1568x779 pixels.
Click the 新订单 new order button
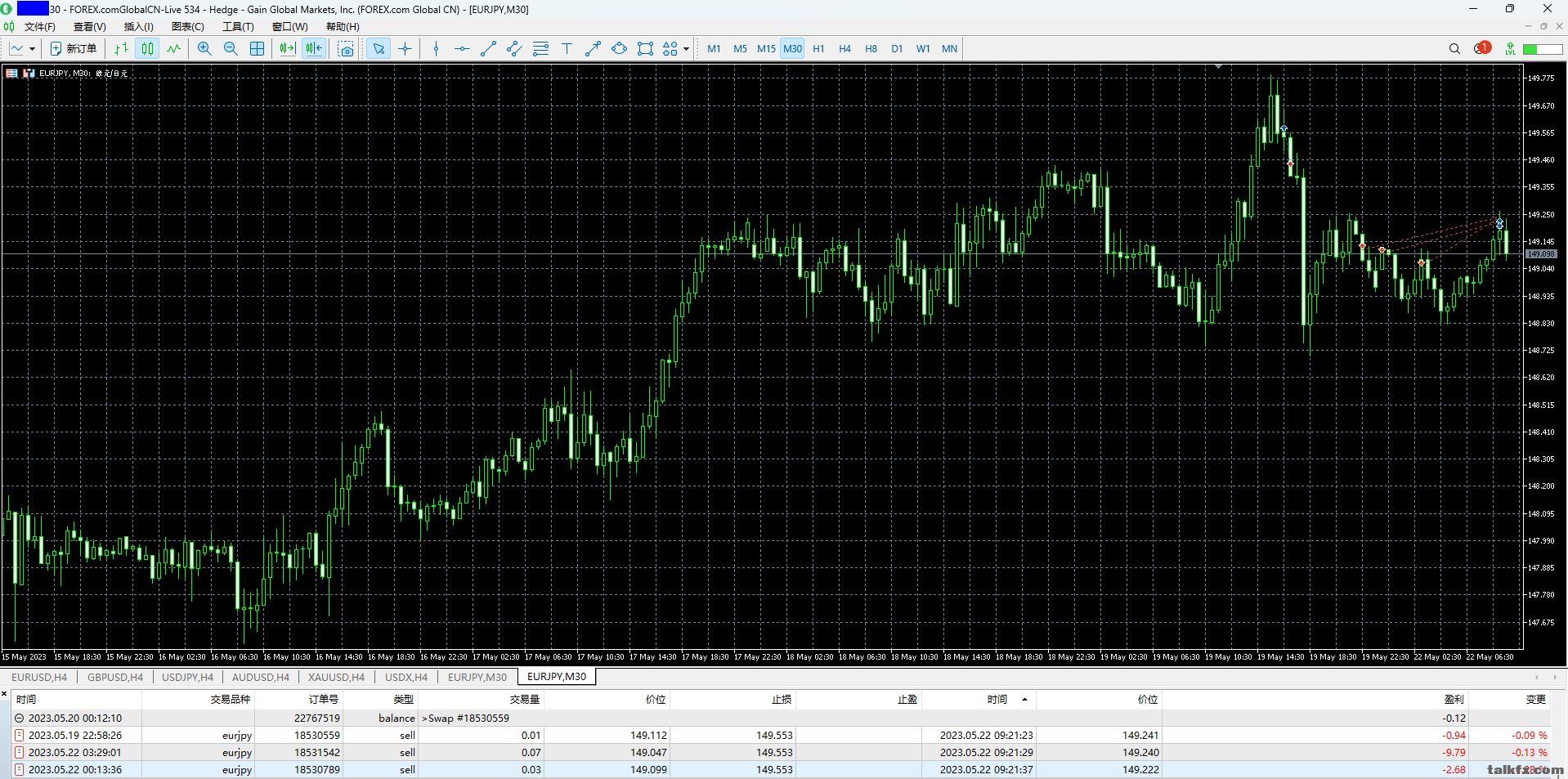coord(74,48)
